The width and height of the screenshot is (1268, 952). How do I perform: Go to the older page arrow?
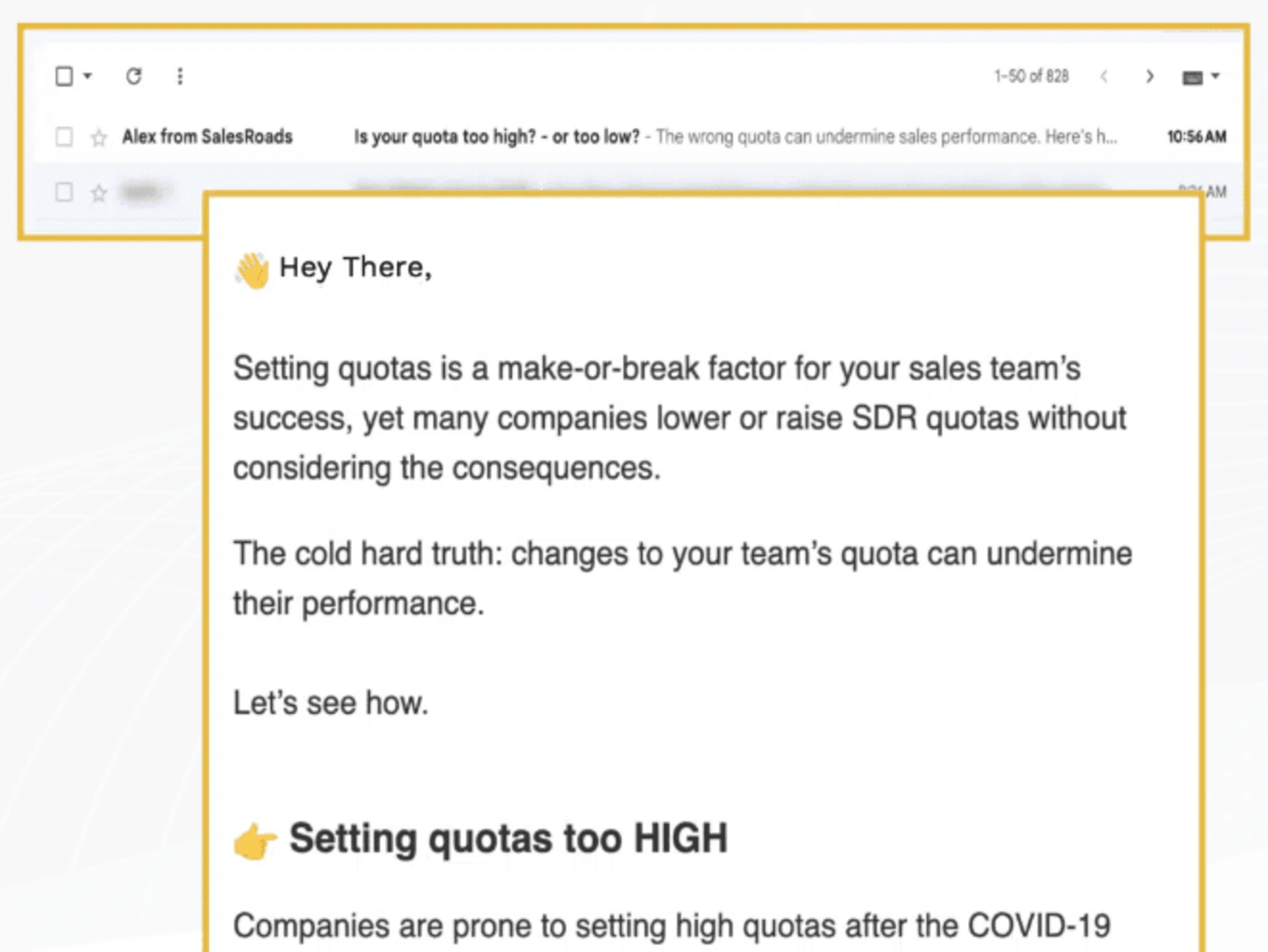click(1150, 77)
